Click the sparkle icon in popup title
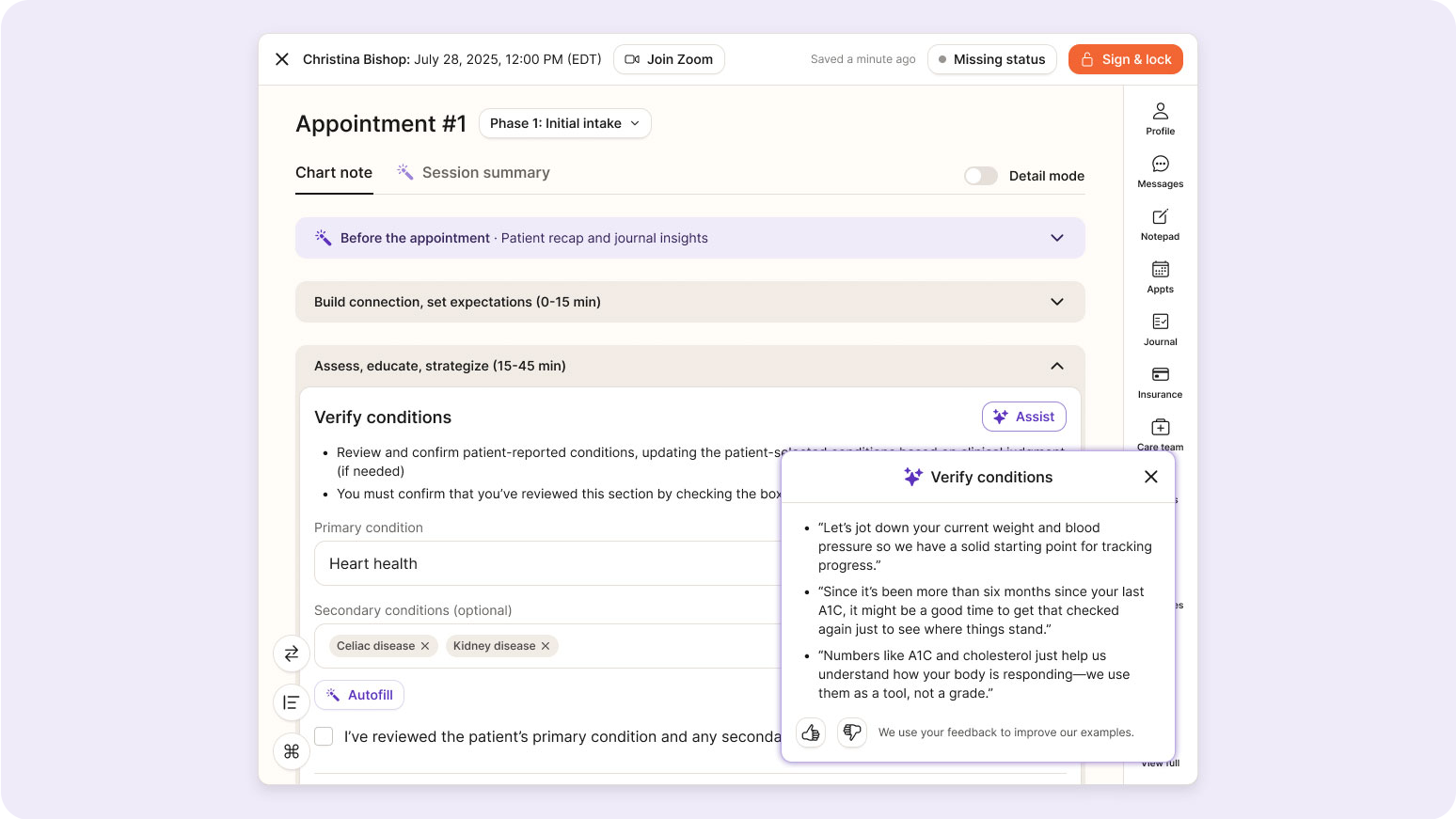This screenshot has width=1456, height=819. click(x=912, y=477)
